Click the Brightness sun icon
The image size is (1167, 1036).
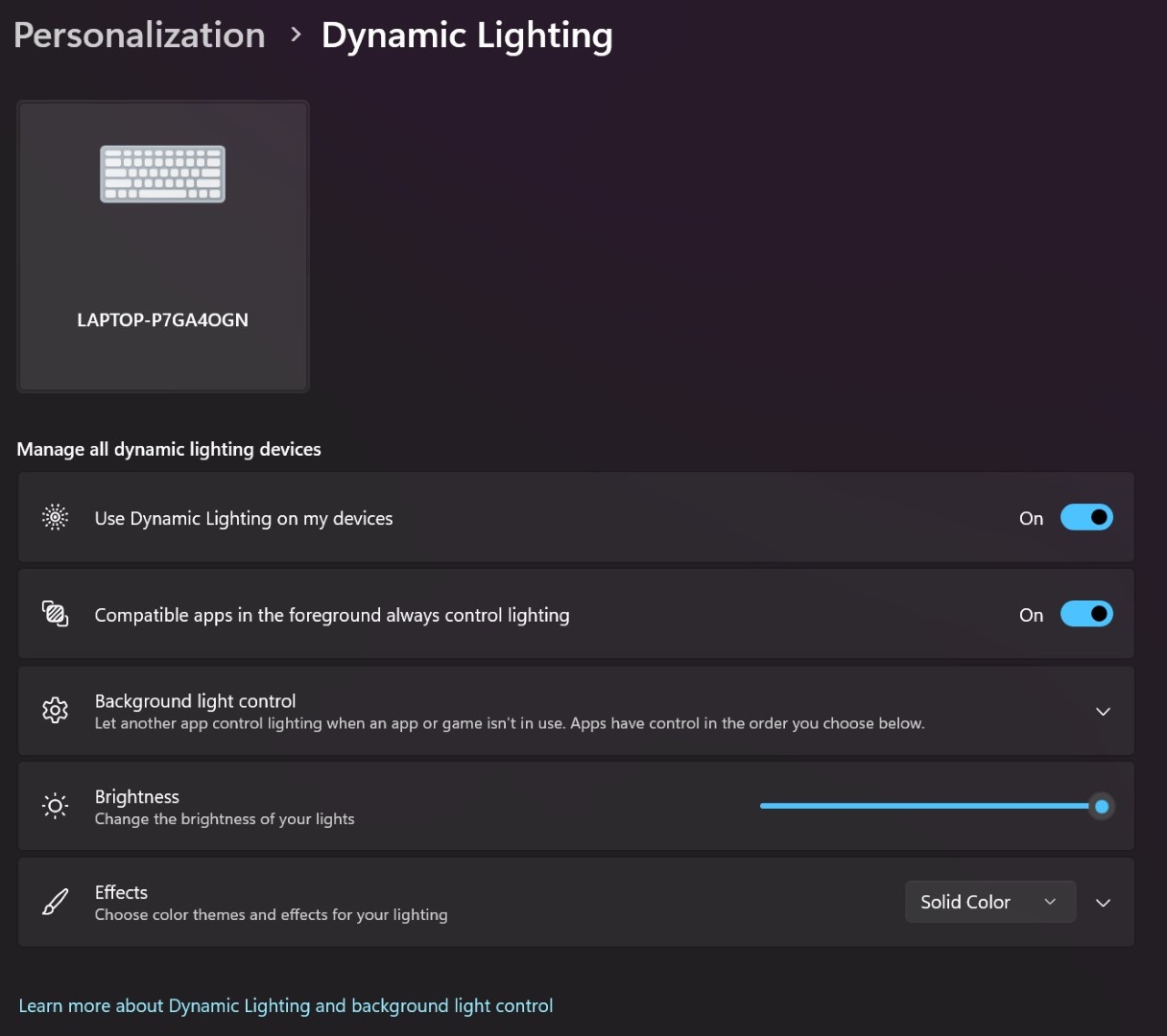tap(56, 806)
